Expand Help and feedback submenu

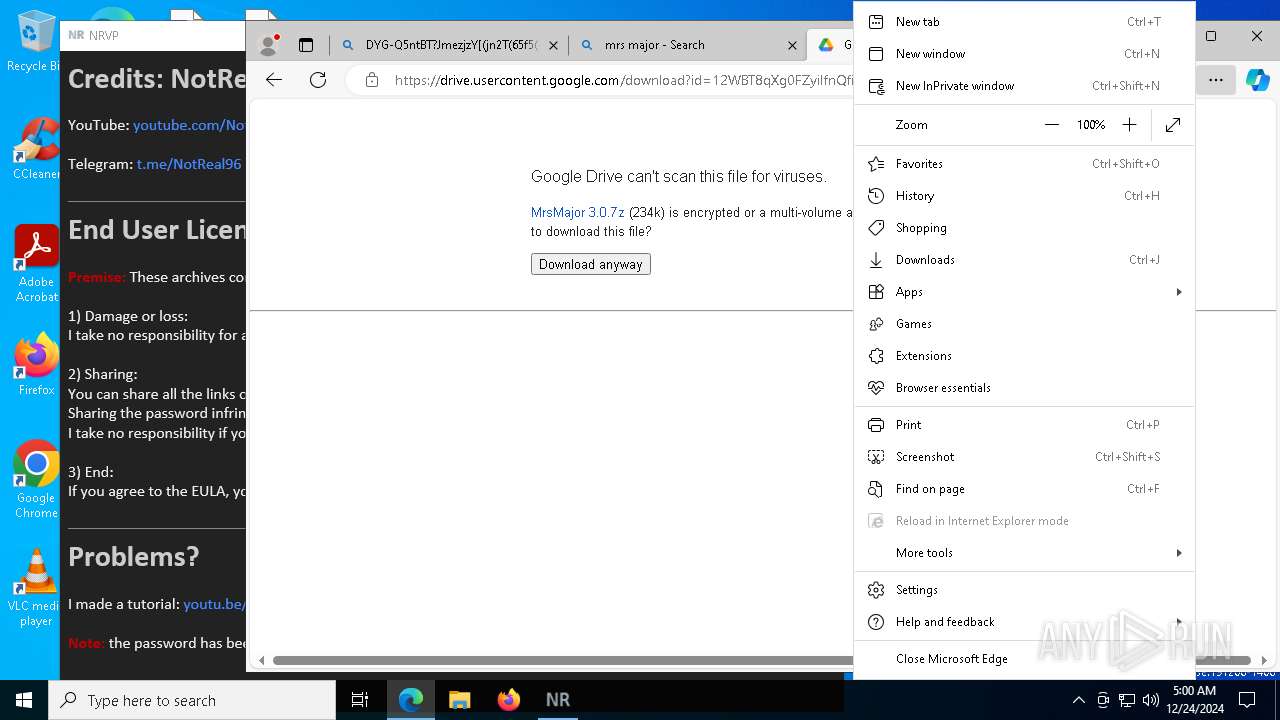coord(1025,622)
